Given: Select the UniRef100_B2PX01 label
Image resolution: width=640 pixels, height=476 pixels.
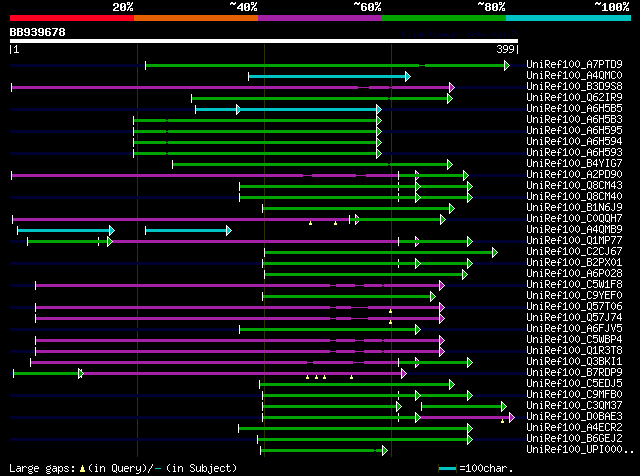Looking at the screenshot, I should pos(574,262).
